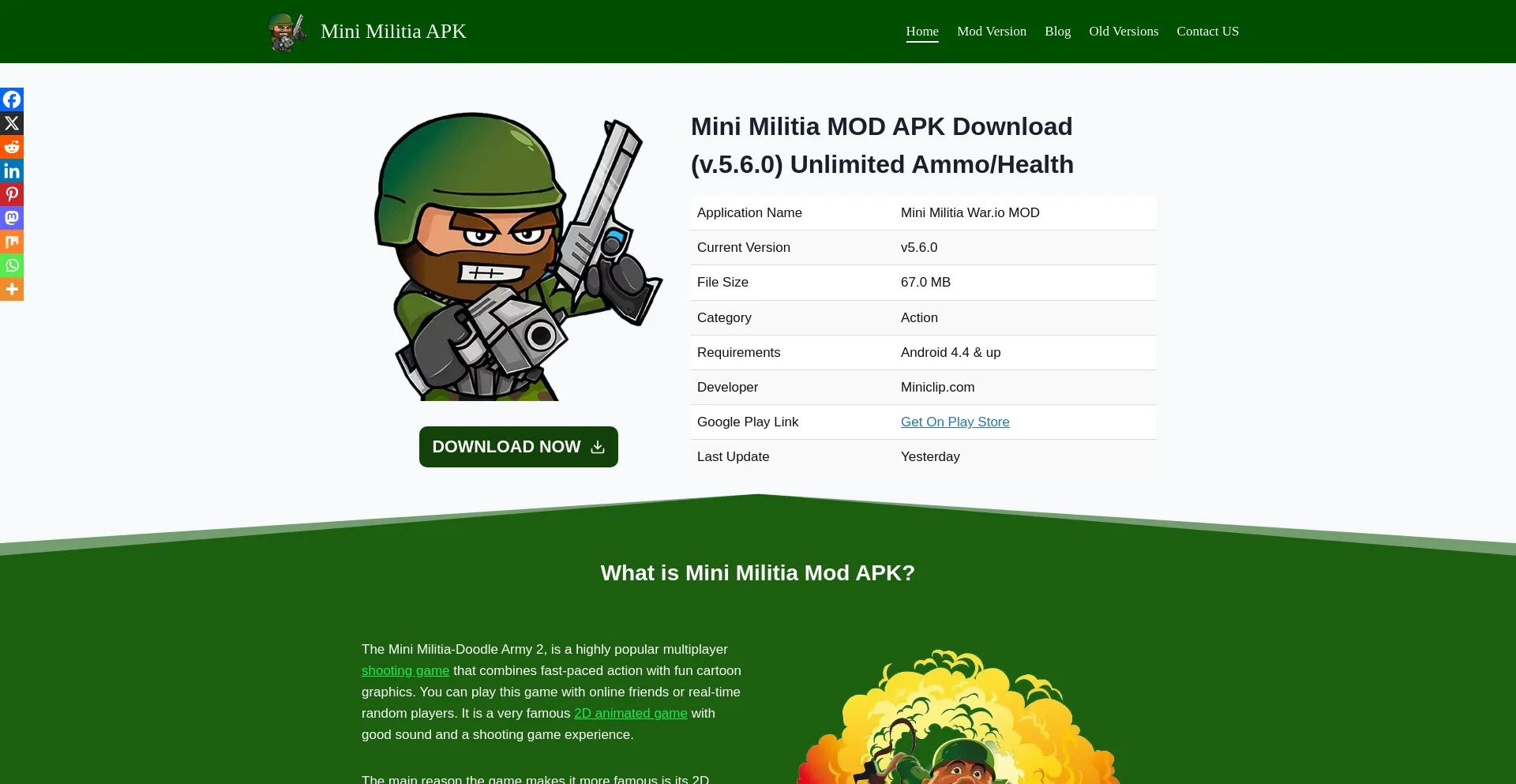Click the 'Developer' label

727,387
